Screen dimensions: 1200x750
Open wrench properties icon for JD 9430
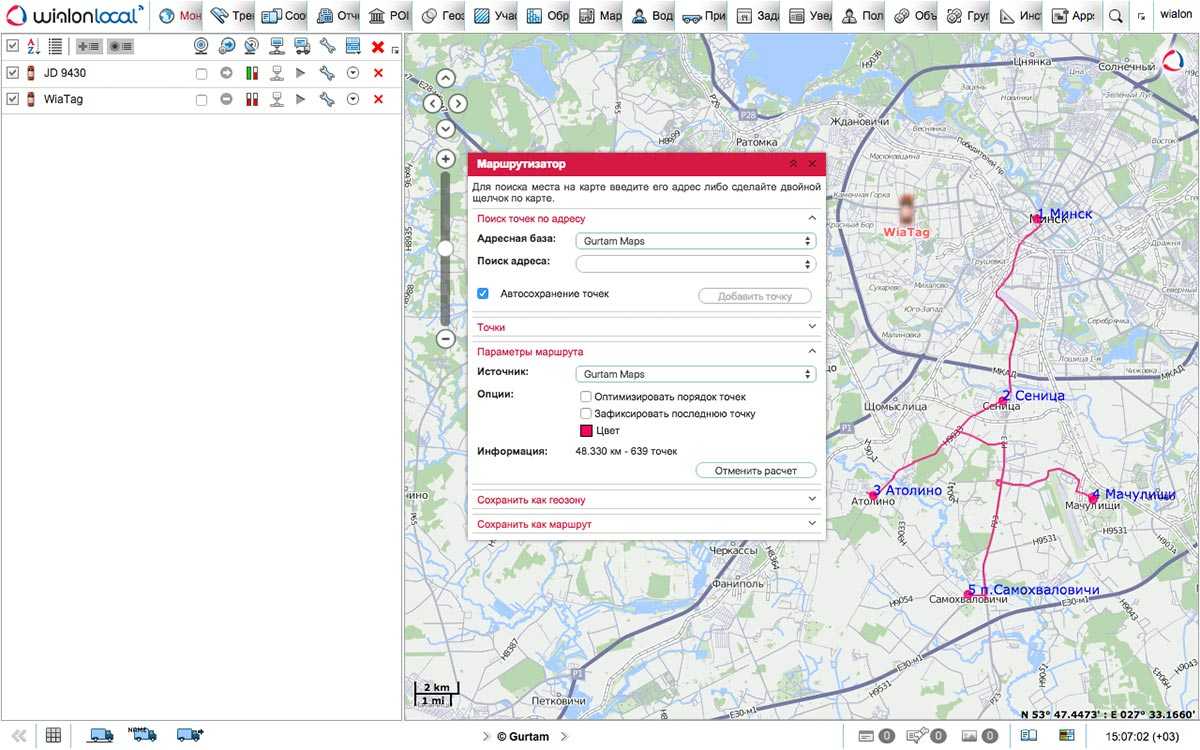[x=326, y=73]
